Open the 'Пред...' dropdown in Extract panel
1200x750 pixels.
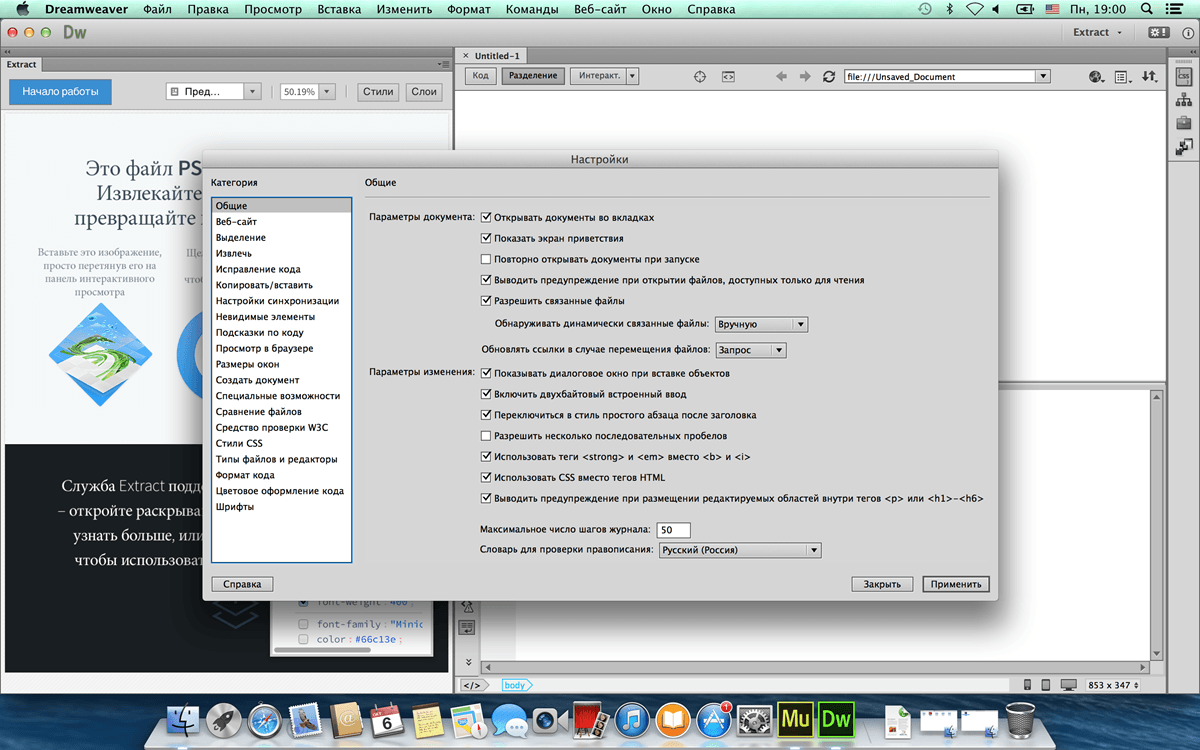(213, 91)
